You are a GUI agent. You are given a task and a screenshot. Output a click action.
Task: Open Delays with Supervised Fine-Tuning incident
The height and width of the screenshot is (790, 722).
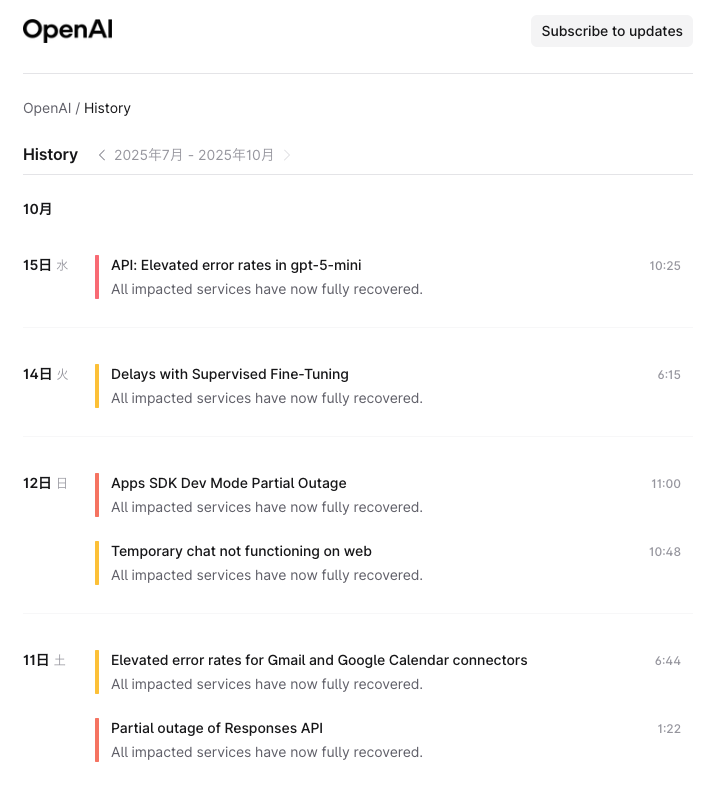click(230, 374)
